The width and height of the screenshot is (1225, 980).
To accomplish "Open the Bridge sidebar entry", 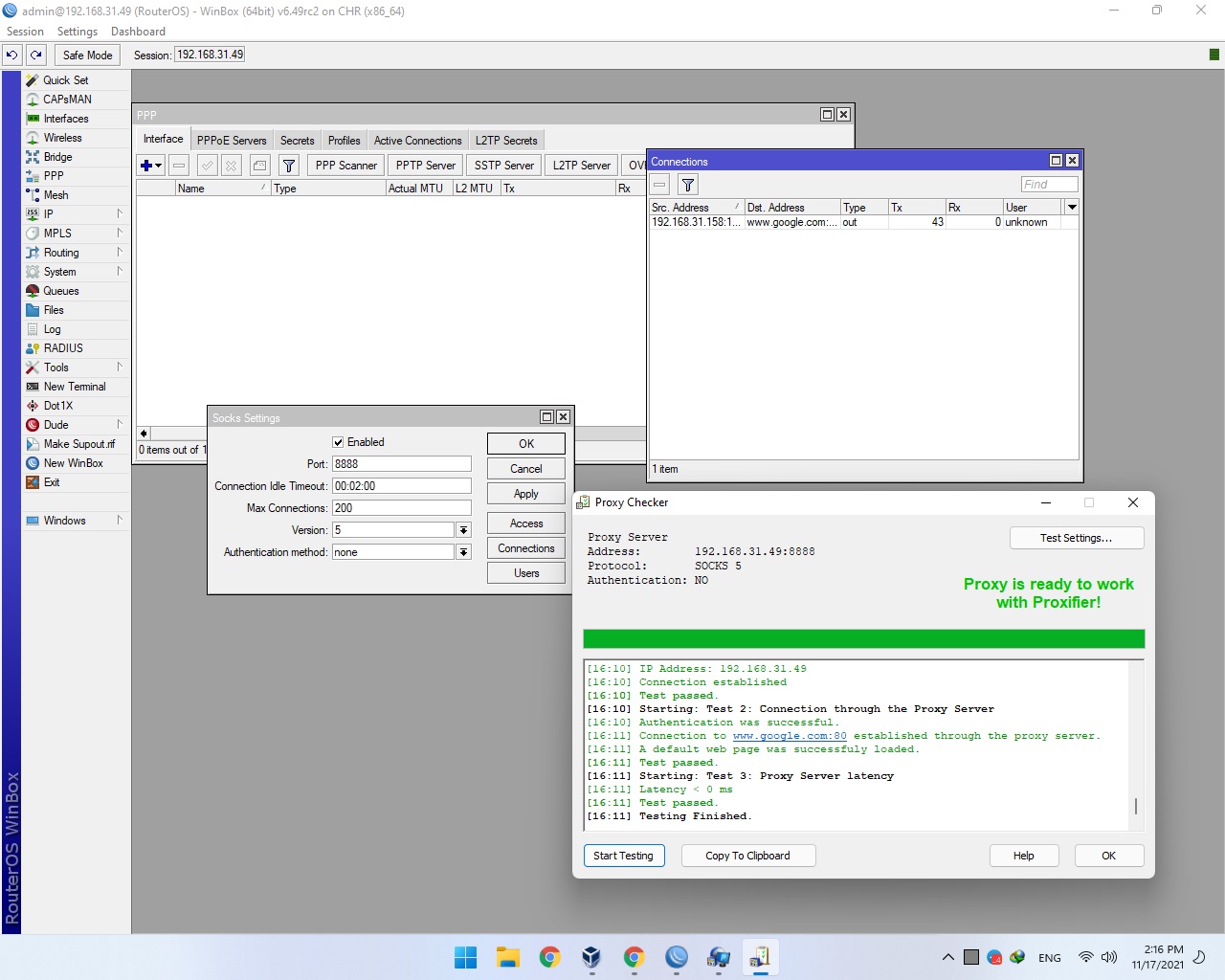I will [x=57, y=157].
